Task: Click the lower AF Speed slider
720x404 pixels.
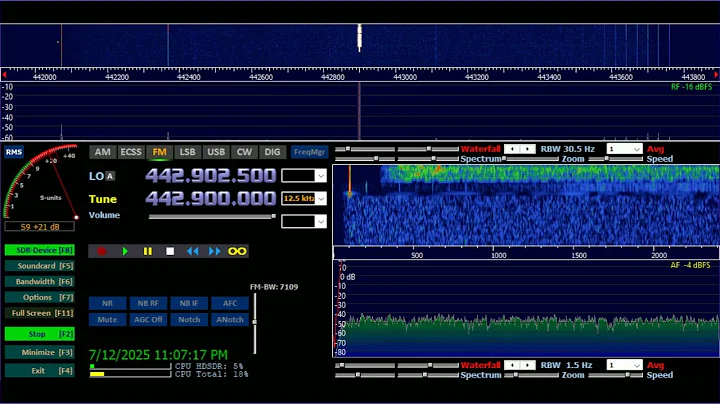Action: click(616, 375)
